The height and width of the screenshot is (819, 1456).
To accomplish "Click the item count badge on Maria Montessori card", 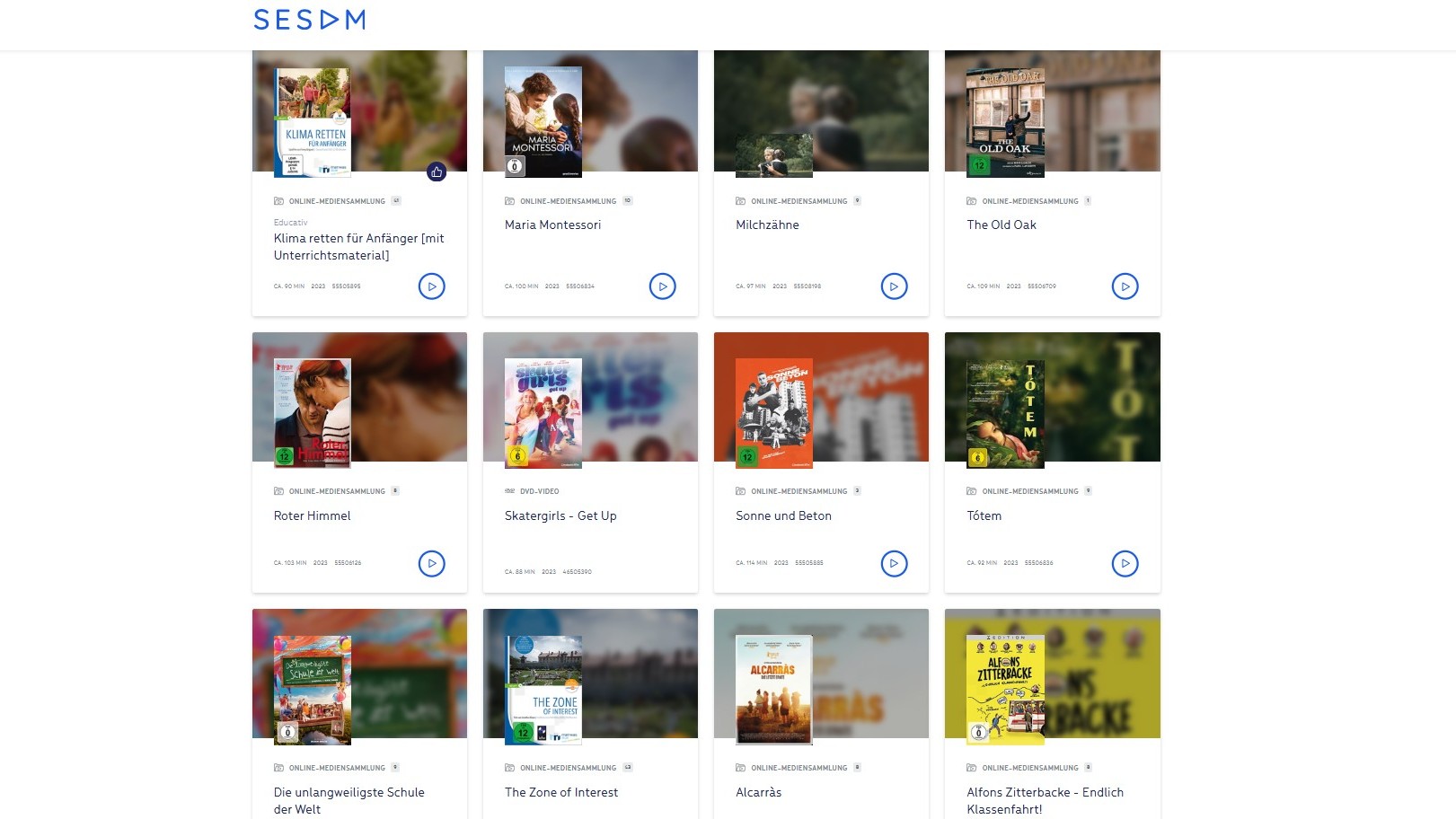I will 628,201.
